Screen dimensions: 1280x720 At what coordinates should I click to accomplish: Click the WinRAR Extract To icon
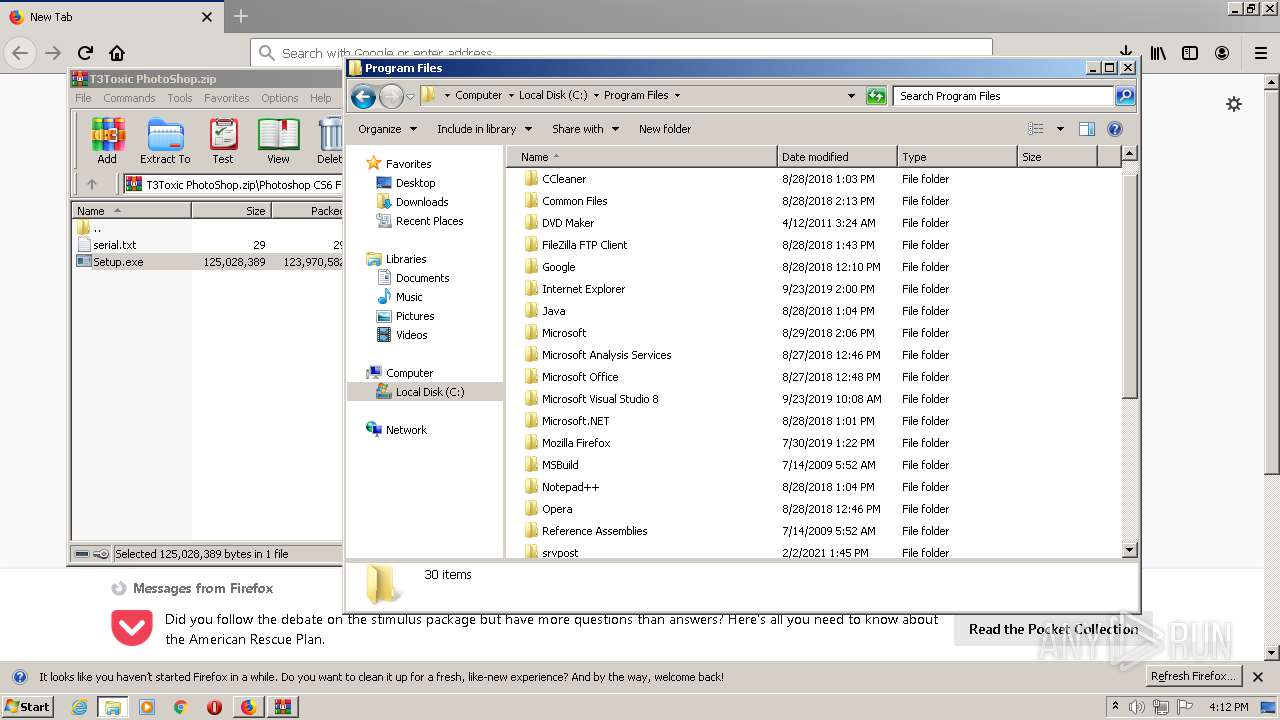coord(165,140)
